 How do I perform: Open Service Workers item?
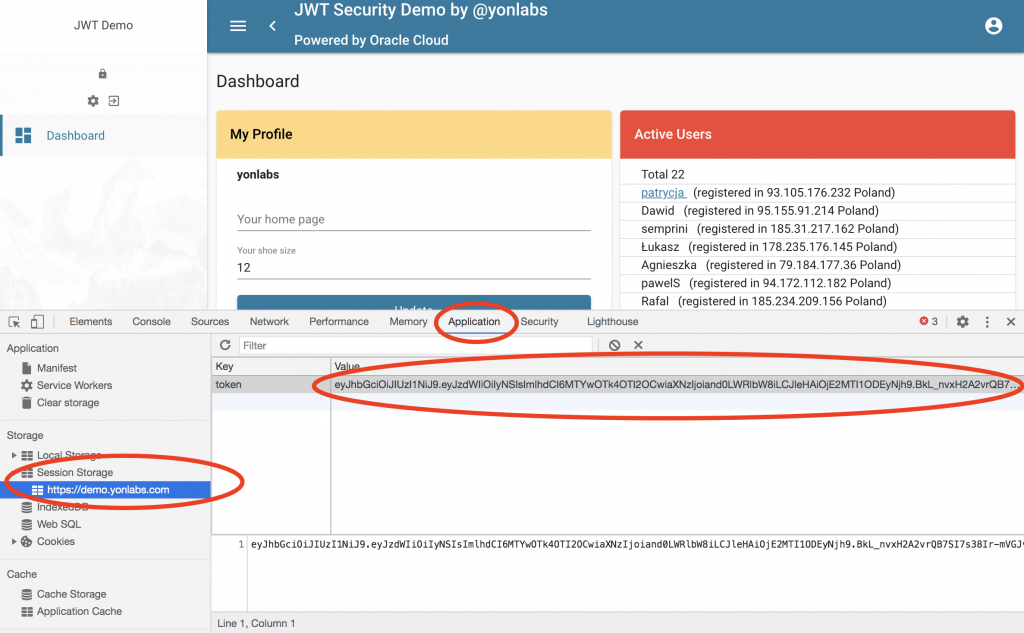click(74, 385)
